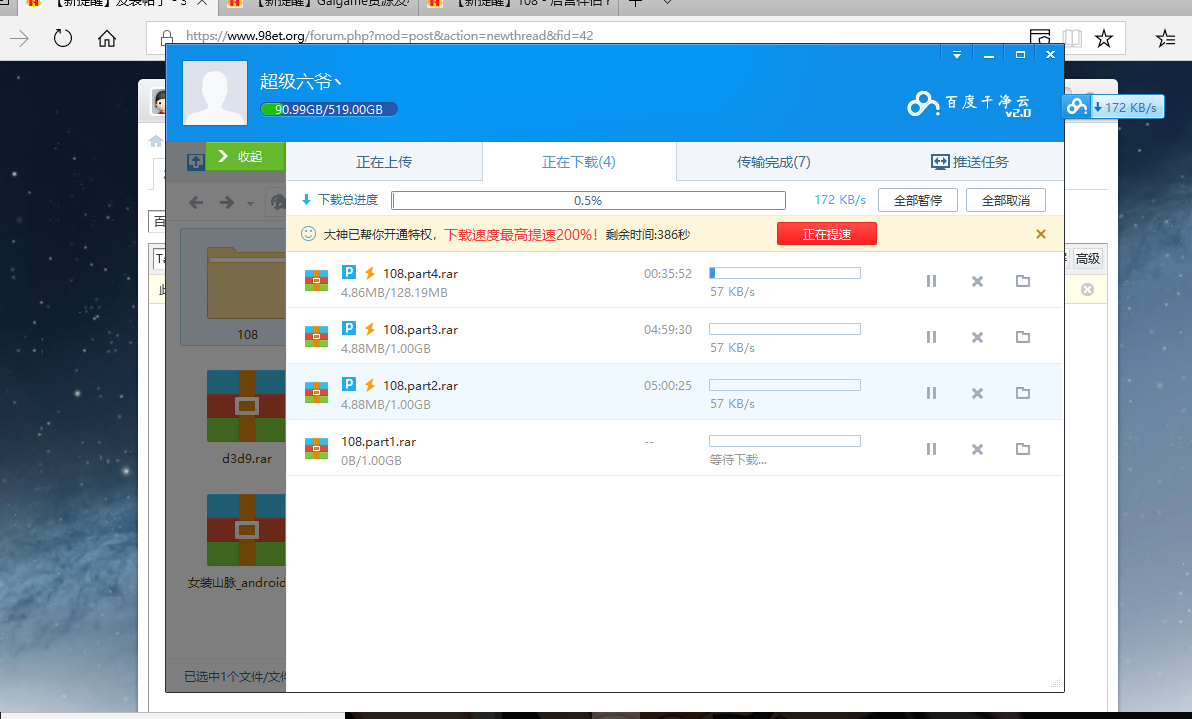Click the 全部取消 button
Image resolution: width=1192 pixels, height=719 pixels.
pyautogui.click(x=1006, y=200)
